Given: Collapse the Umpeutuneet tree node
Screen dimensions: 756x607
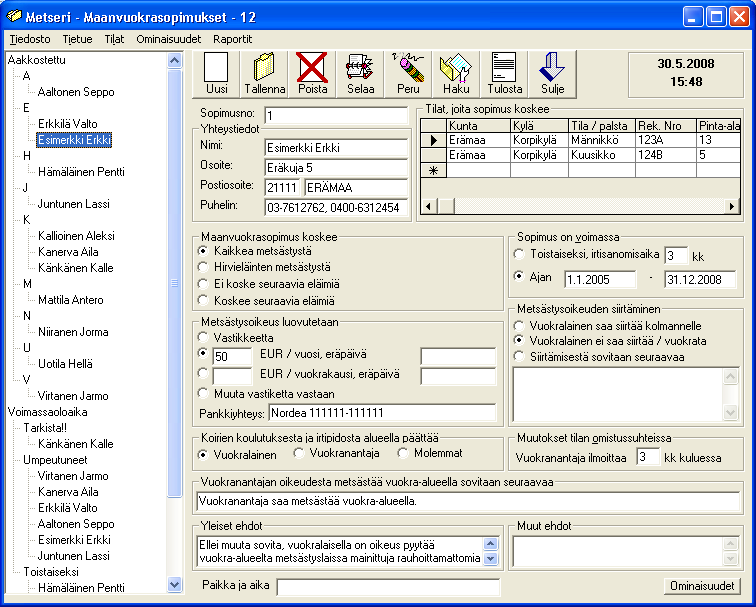Looking at the screenshot, I should tap(55, 459).
